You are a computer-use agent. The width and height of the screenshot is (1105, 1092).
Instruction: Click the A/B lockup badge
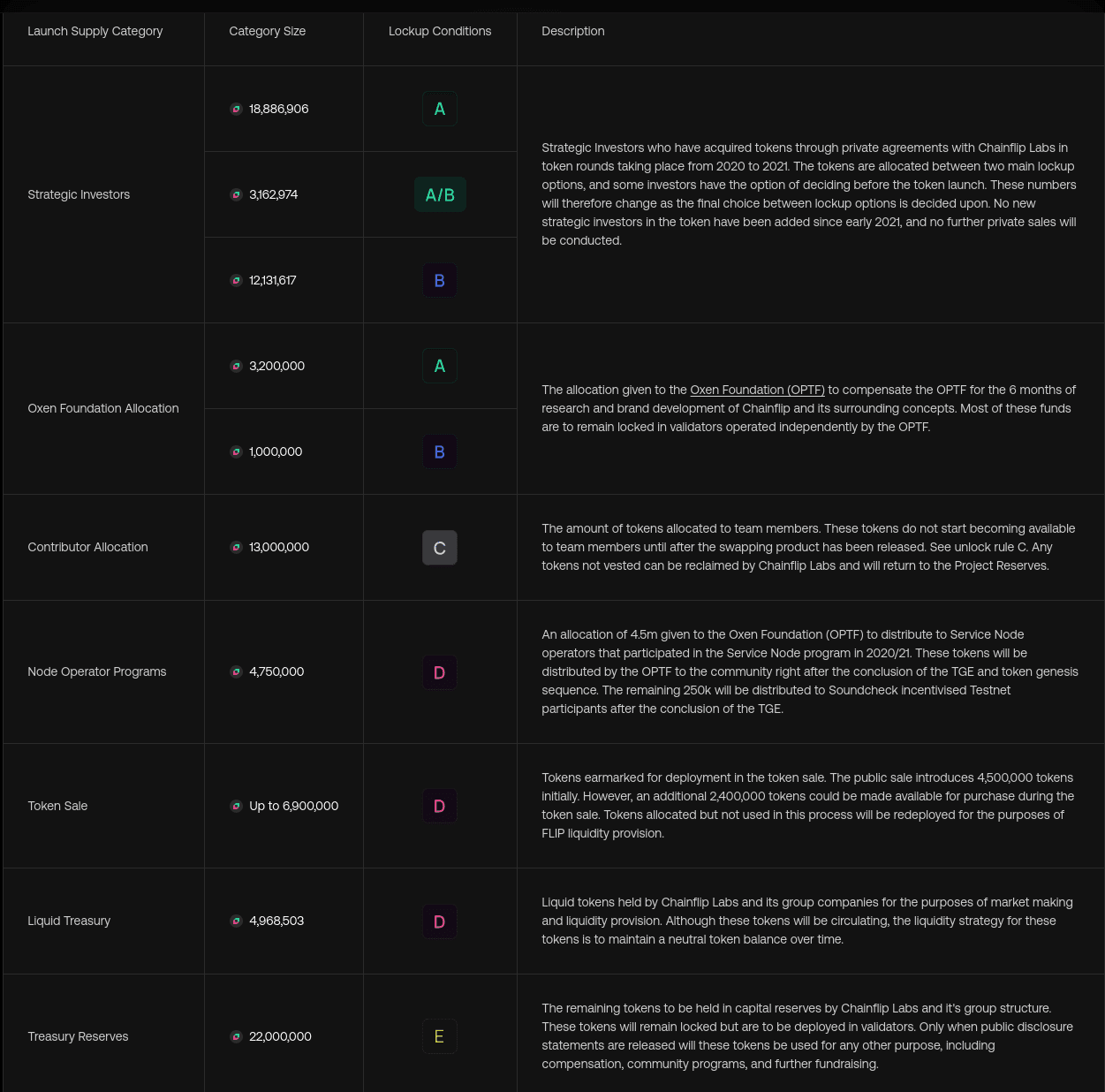[x=440, y=194]
